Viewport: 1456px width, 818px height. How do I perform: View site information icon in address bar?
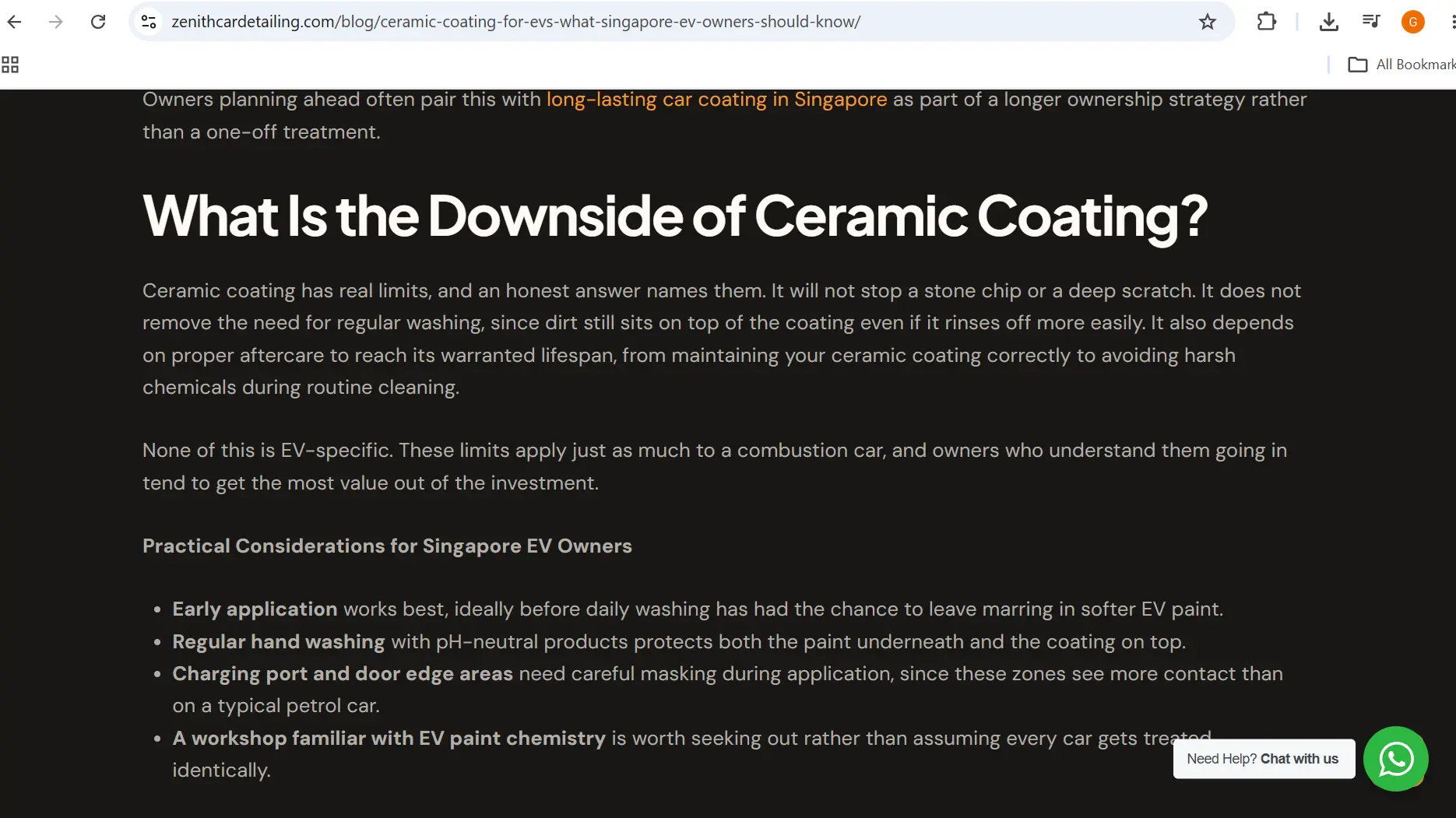point(149,22)
